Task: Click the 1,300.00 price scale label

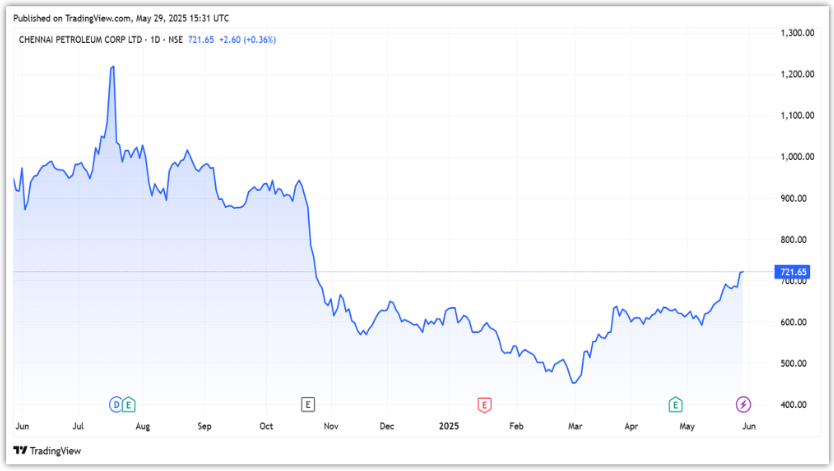Action: click(796, 33)
